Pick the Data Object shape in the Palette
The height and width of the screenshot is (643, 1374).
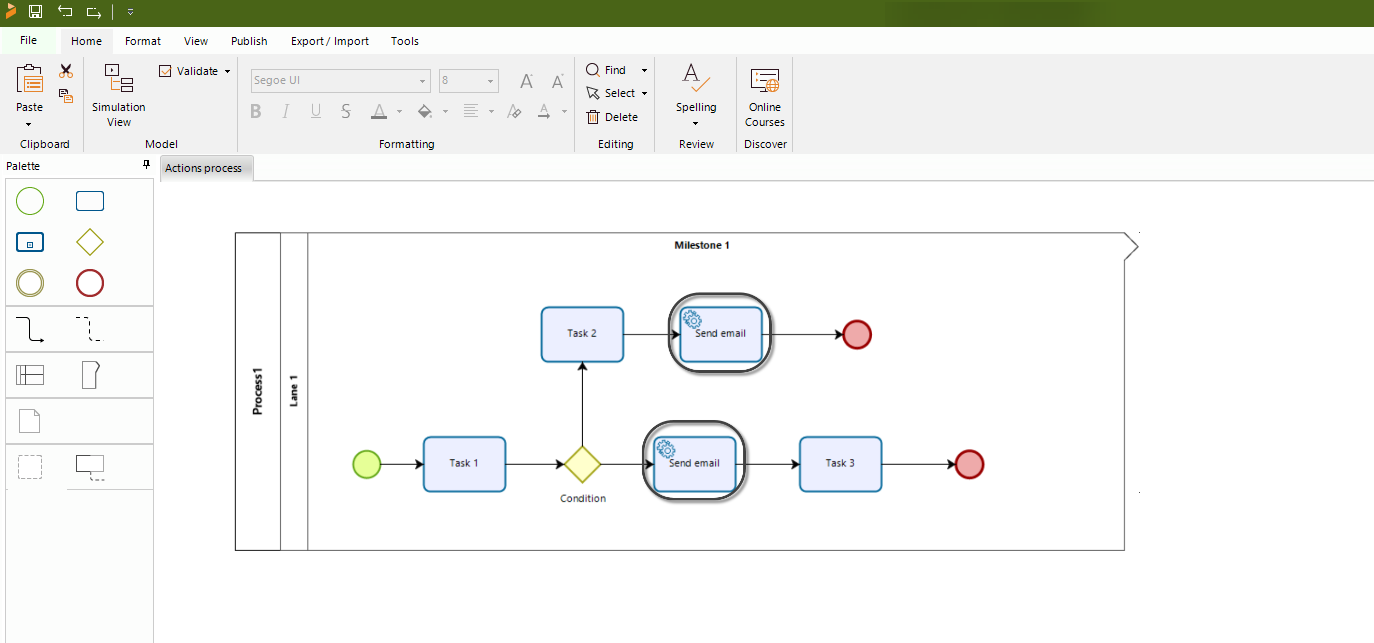(x=30, y=421)
